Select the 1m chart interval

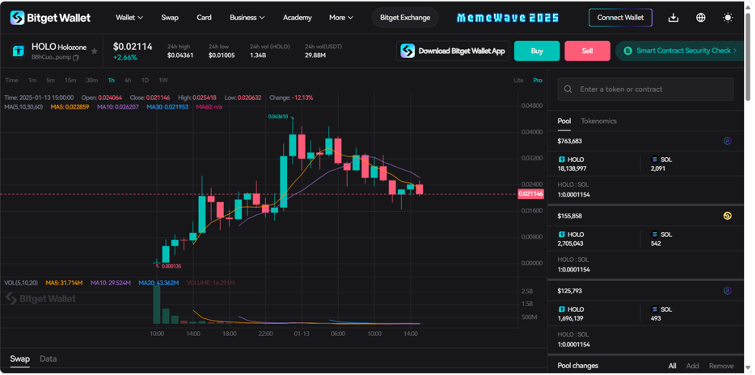tap(32, 80)
